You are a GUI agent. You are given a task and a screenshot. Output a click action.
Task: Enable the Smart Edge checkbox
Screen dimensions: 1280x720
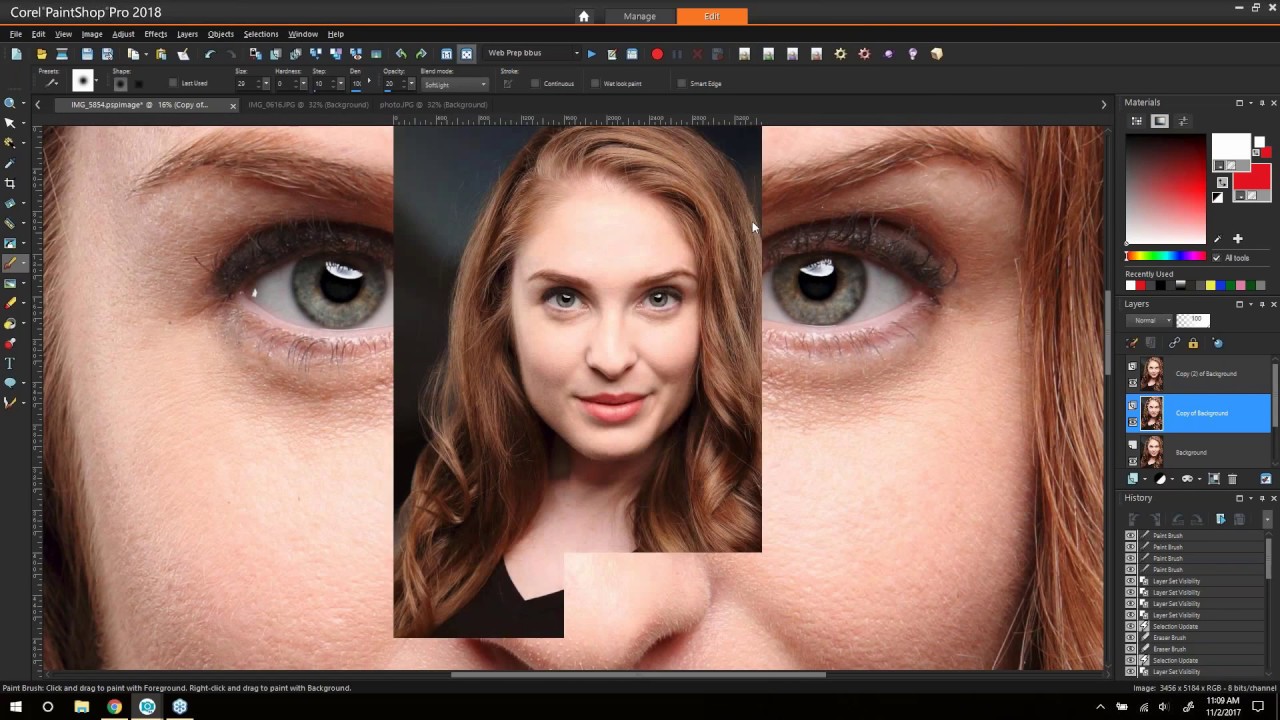[681, 83]
